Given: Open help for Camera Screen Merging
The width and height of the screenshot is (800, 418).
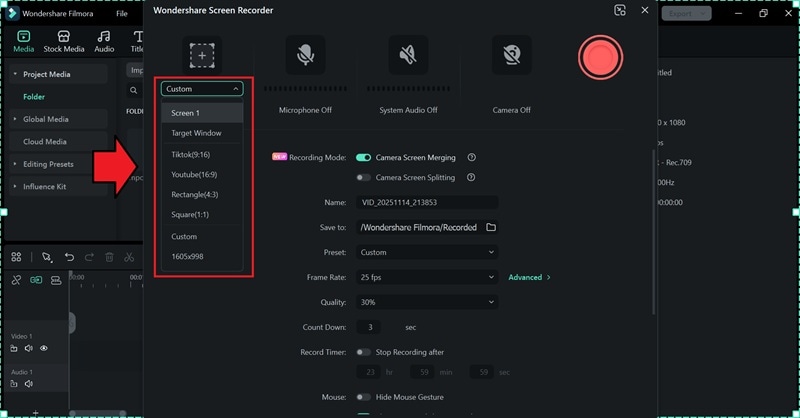Looking at the screenshot, I should pos(471,157).
